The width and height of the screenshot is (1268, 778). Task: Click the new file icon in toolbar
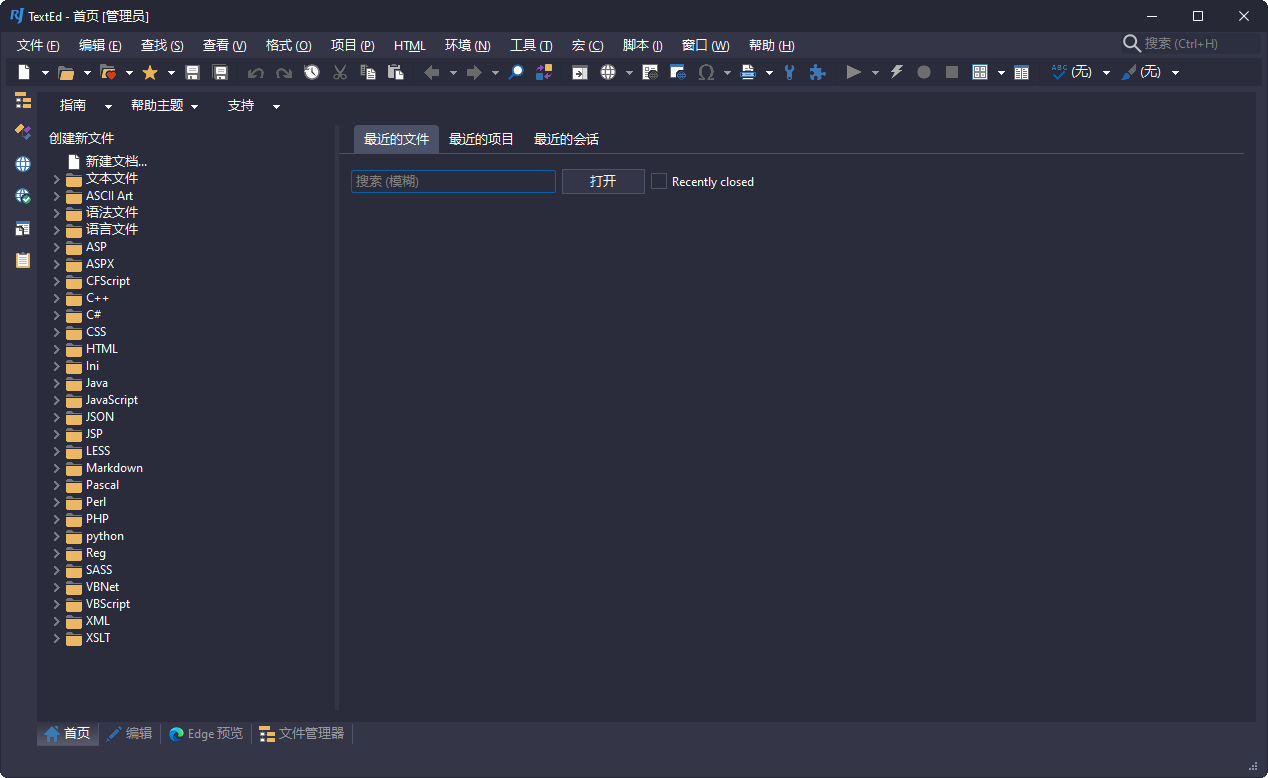24,72
